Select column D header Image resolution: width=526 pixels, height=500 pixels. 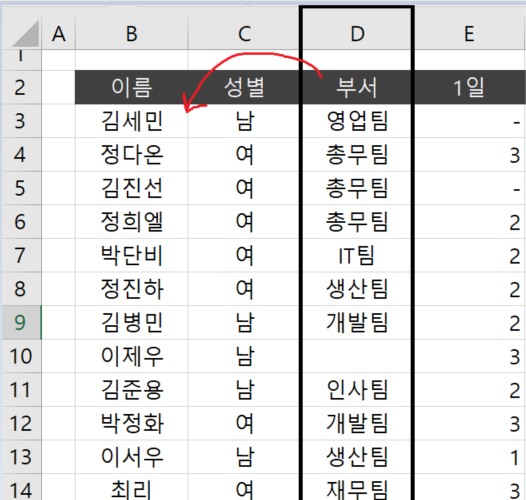[x=357, y=33]
